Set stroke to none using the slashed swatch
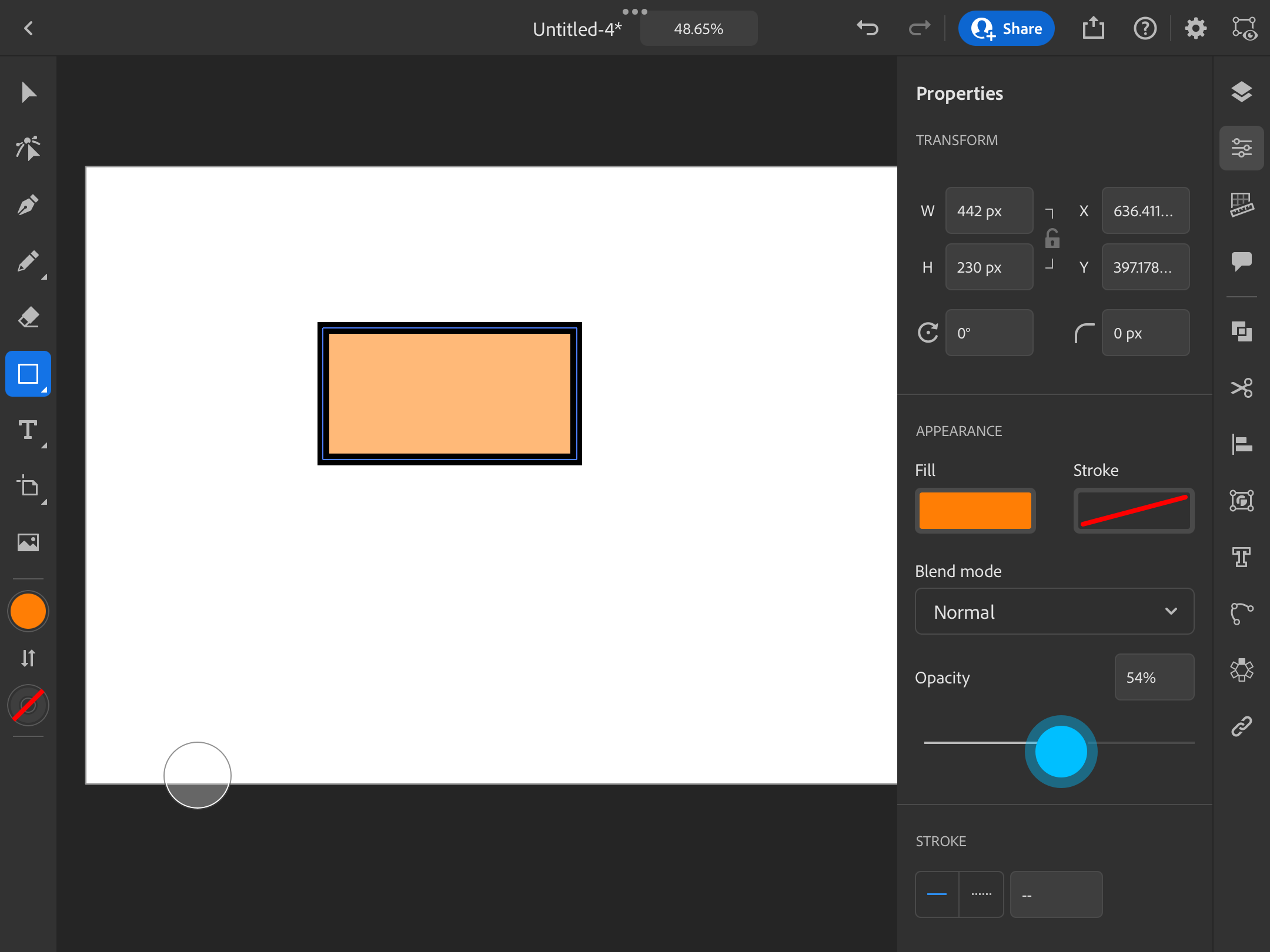 (x=28, y=705)
